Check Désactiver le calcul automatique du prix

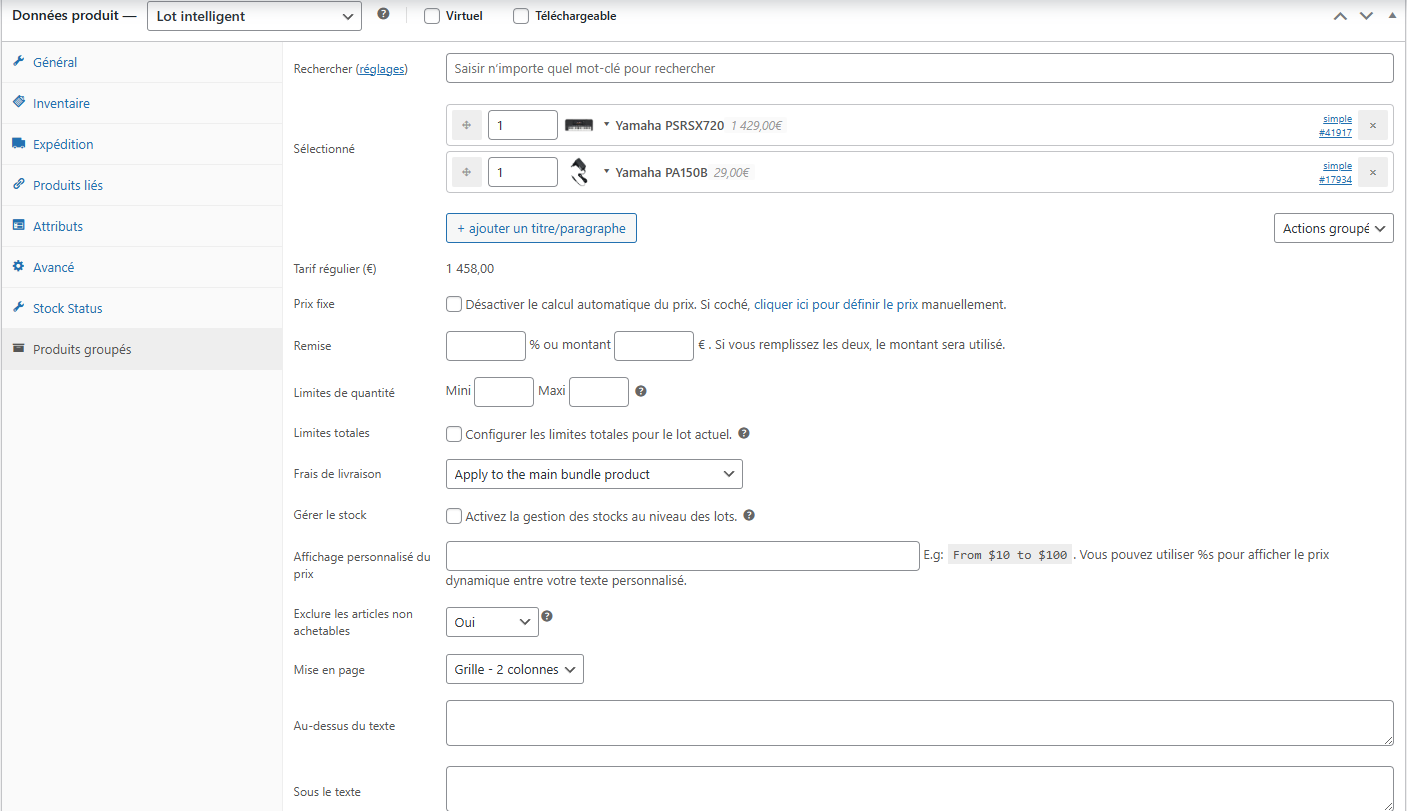point(454,304)
